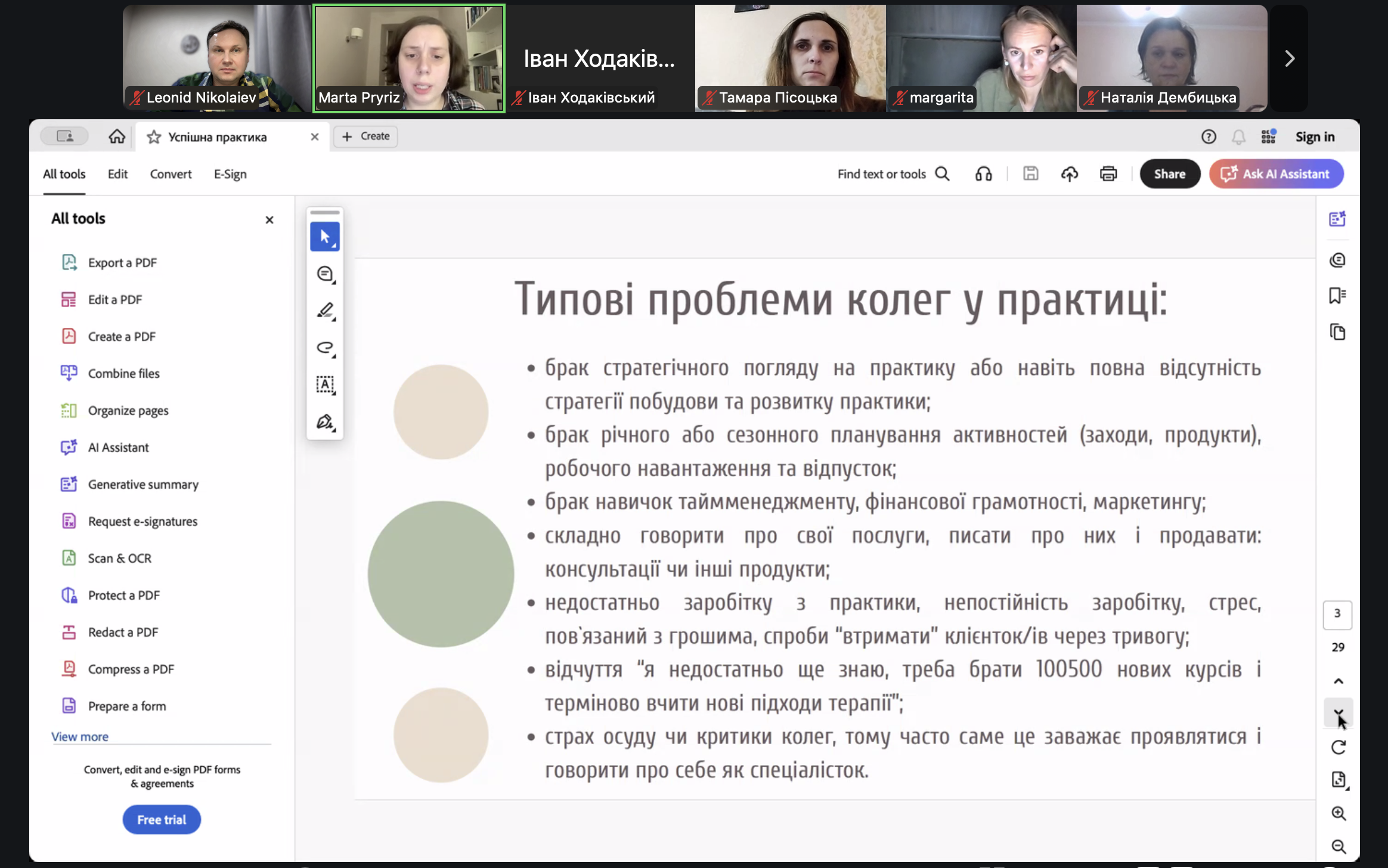This screenshot has height=868, width=1388.
Task: Open the fill and sign tool
Action: (x=325, y=422)
